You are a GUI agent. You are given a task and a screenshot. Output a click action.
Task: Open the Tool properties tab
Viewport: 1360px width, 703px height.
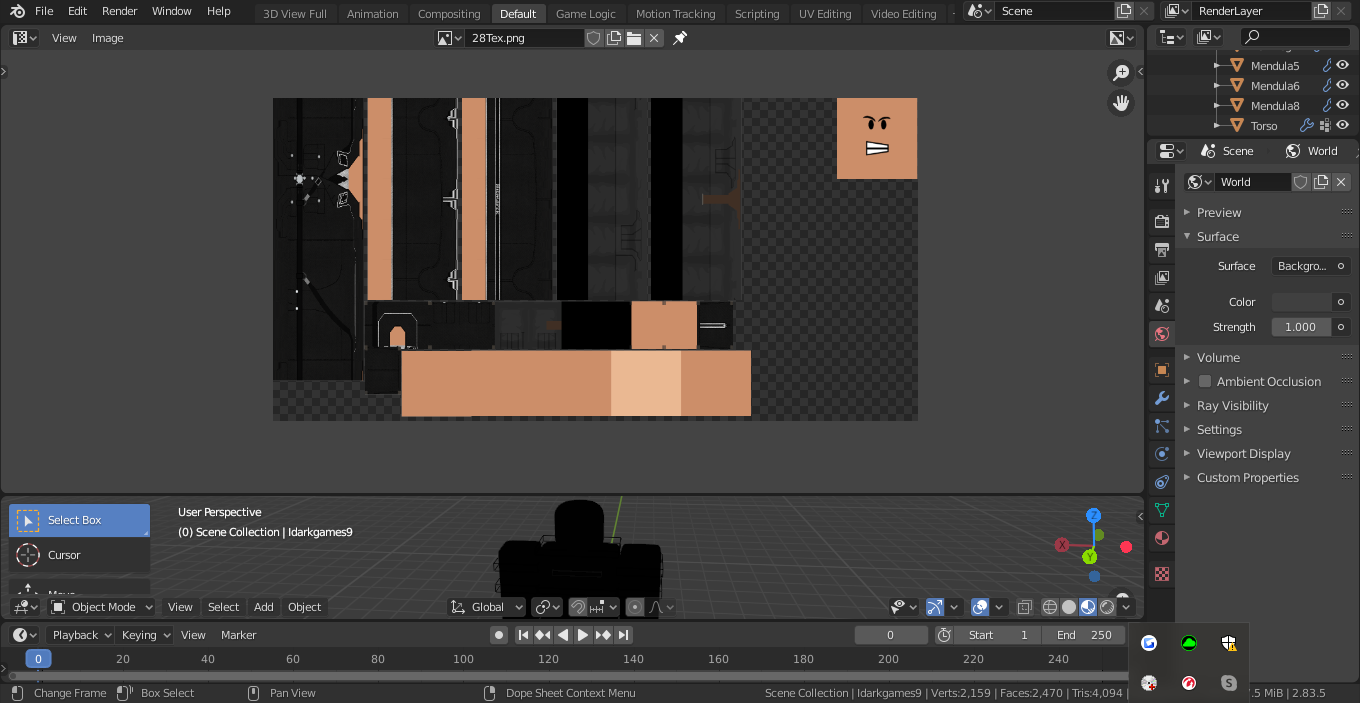tap(1162, 186)
